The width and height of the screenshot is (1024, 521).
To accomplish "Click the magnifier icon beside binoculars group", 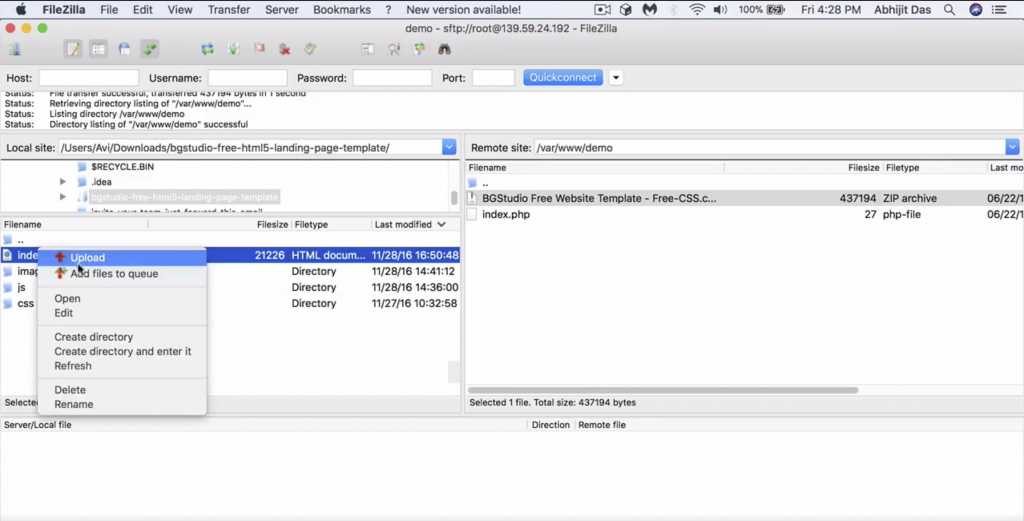I will [x=394, y=50].
